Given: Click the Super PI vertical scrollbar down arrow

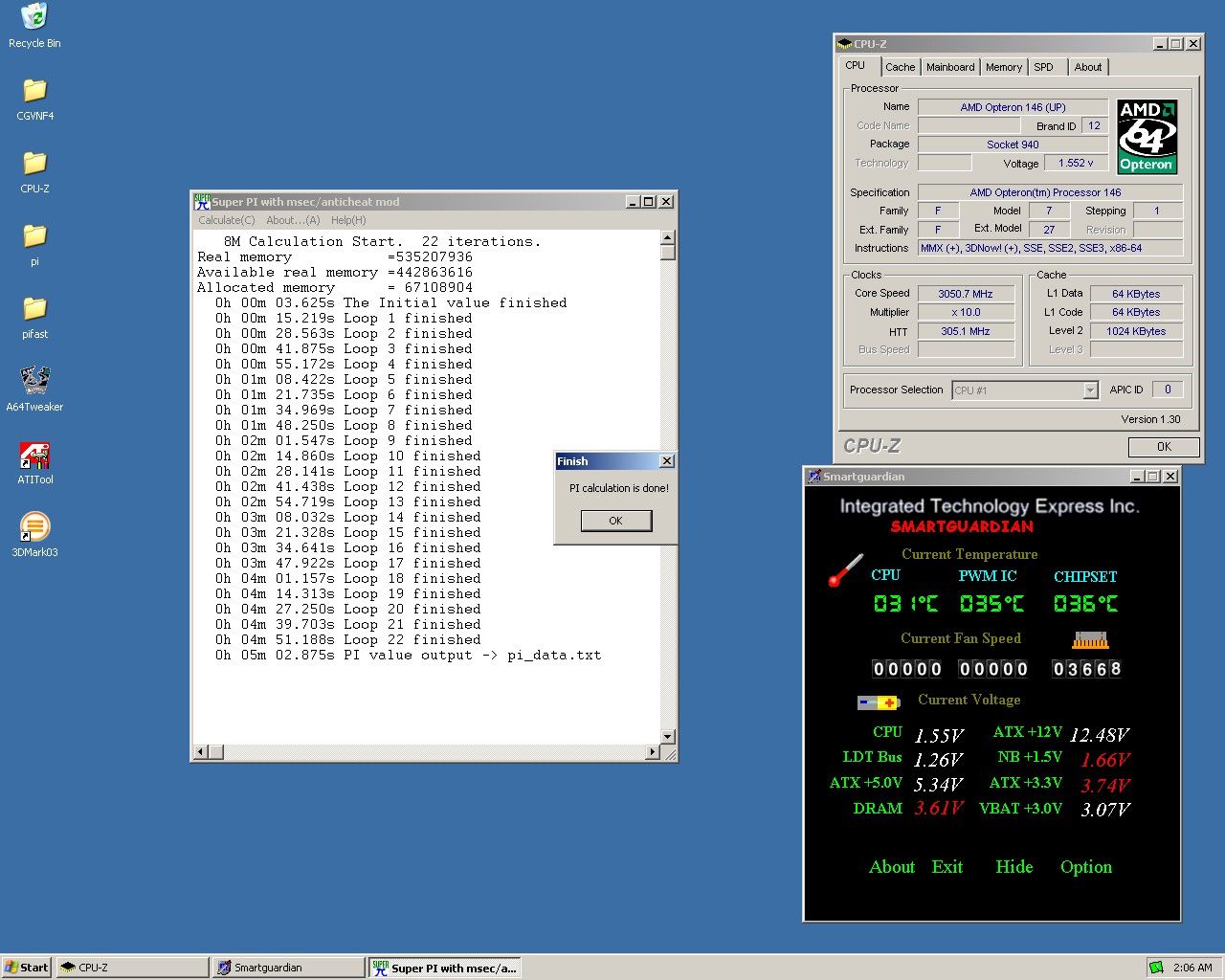Looking at the screenshot, I should point(668,737).
